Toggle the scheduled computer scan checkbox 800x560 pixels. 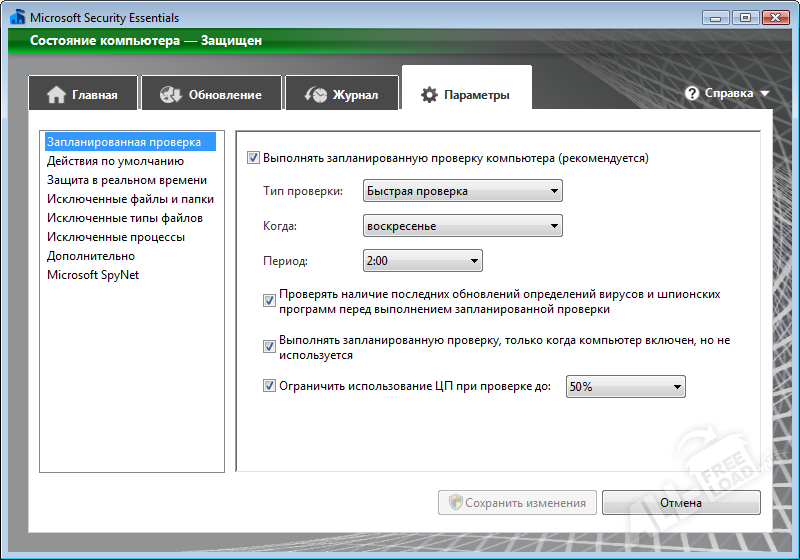[x=253, y=158]
